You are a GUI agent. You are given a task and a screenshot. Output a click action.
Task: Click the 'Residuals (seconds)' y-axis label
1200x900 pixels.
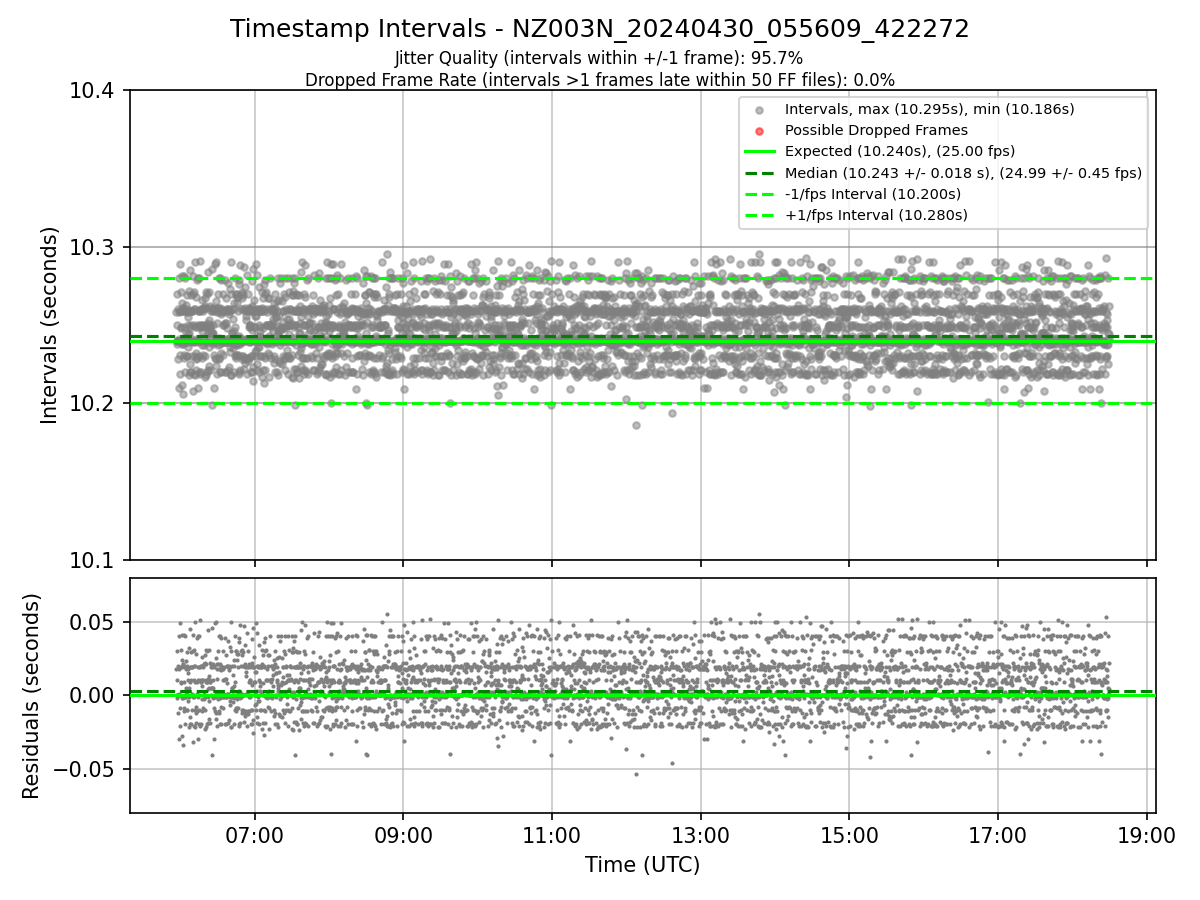32,696
